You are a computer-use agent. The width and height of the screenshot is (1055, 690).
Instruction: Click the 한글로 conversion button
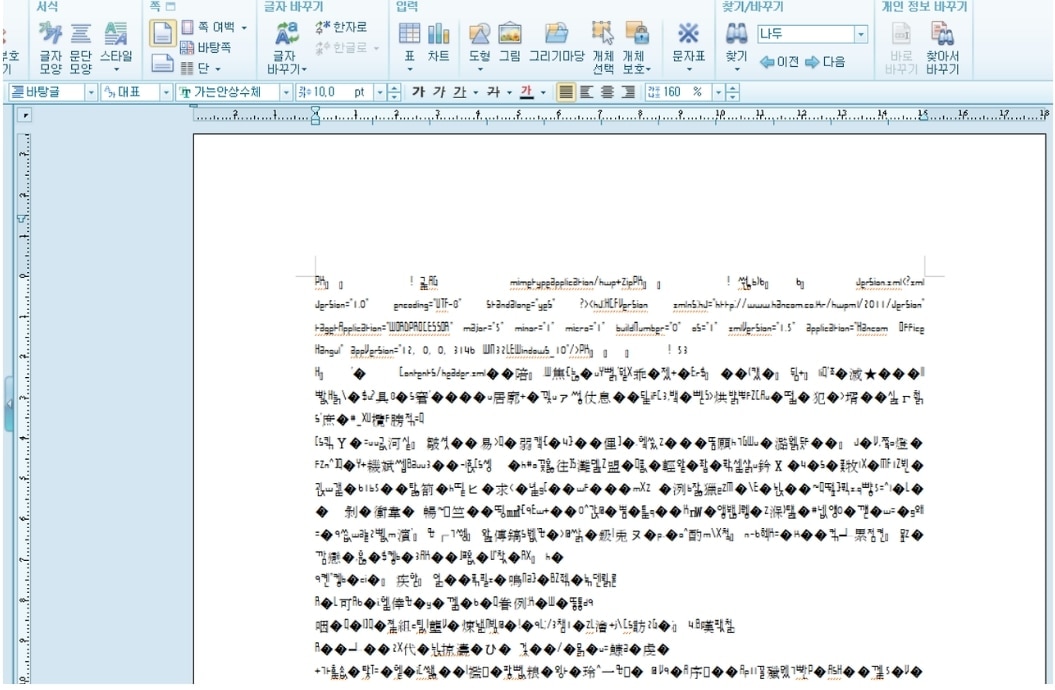pyautogui.click(x=346, y=48)
